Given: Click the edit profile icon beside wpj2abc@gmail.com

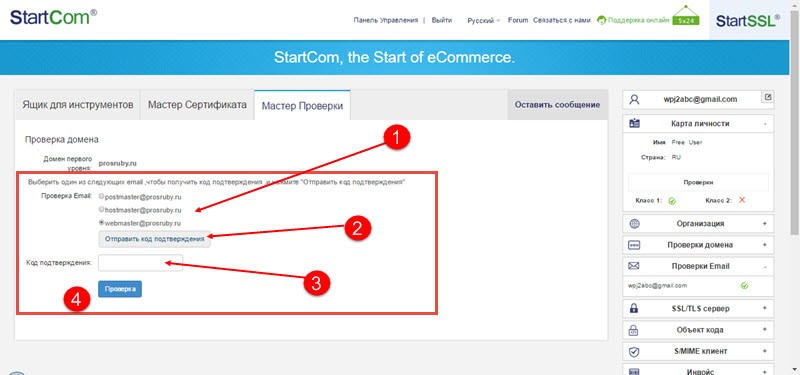Looking at the screenshot, I should (768, 96).
